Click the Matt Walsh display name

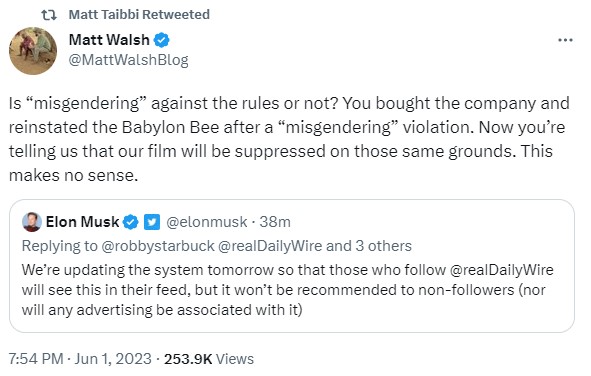click(x=109, y=40)
